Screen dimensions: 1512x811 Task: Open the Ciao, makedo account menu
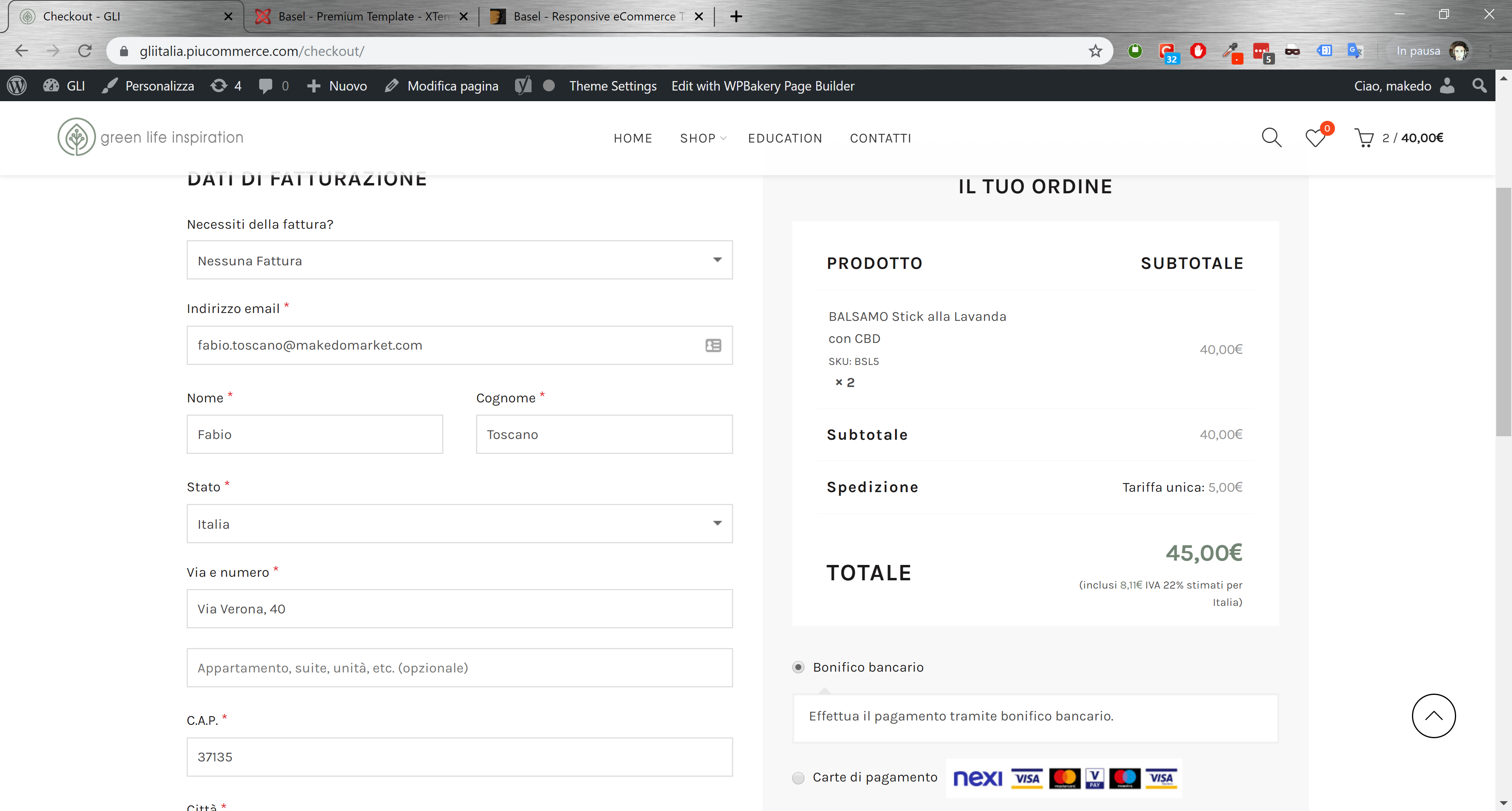[1405, 86]
